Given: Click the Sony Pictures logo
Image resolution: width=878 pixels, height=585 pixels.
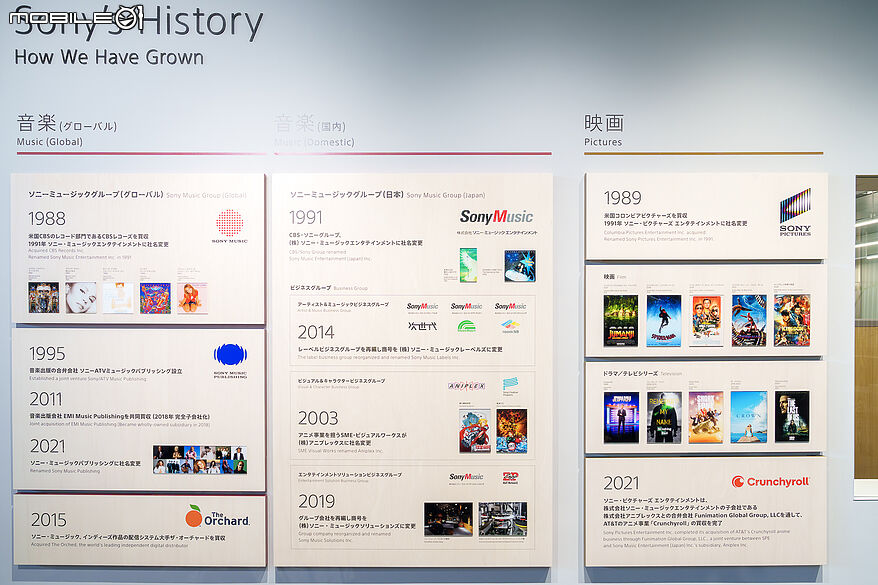Looking at the screenshot, I should pos(795,212).
